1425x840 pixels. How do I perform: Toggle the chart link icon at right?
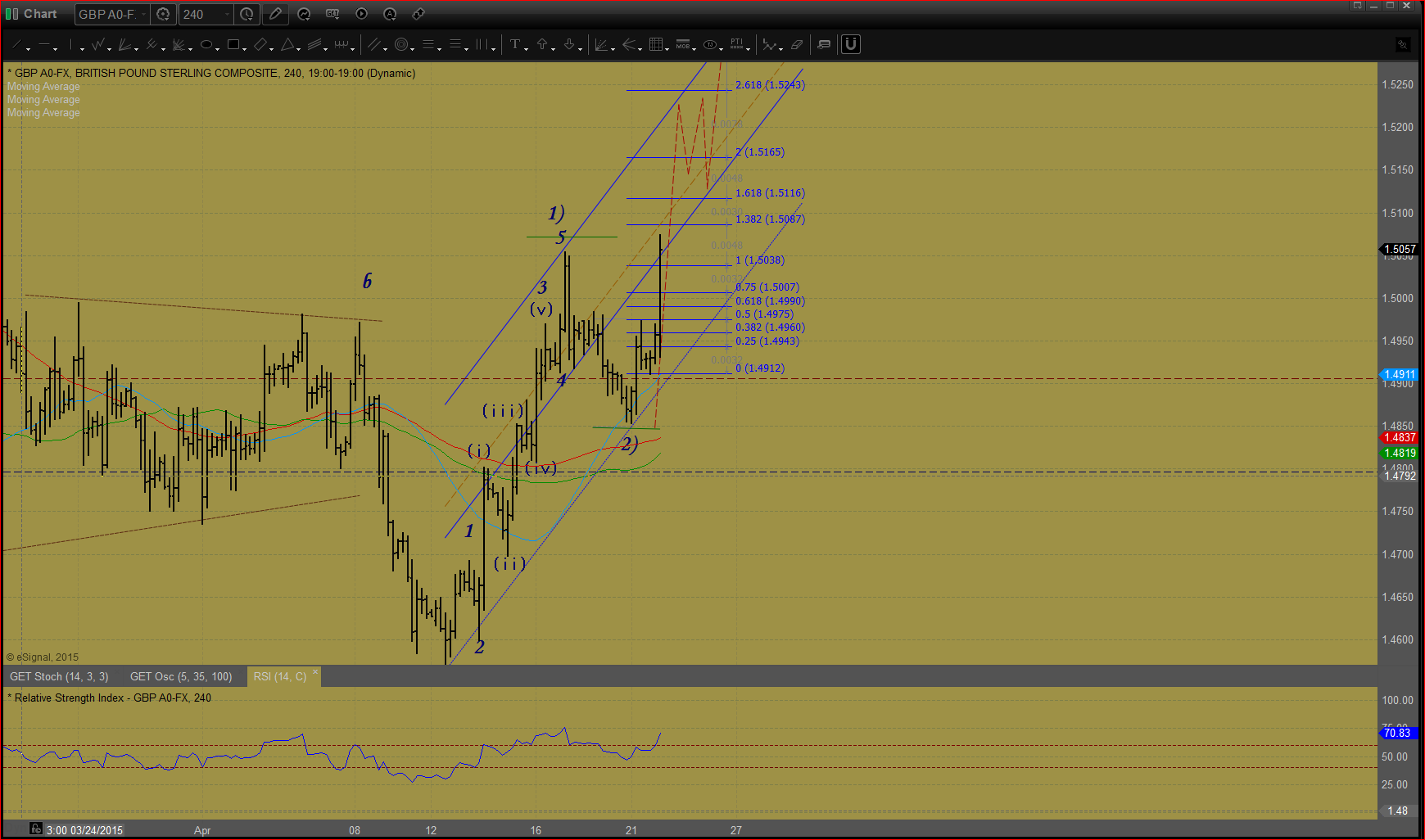(1403, 44)
